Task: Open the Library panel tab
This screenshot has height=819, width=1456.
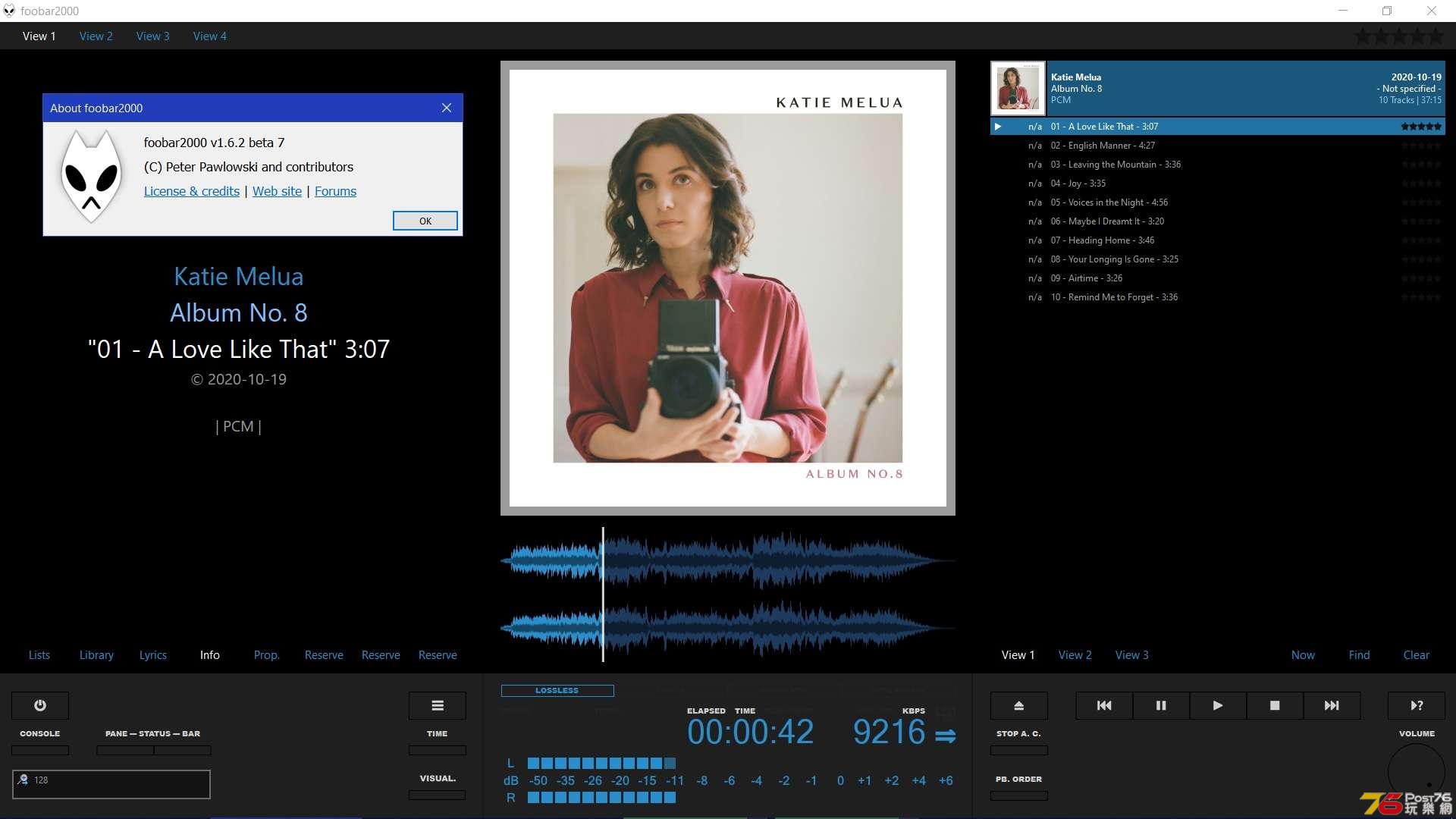Action: click(96, 654)
